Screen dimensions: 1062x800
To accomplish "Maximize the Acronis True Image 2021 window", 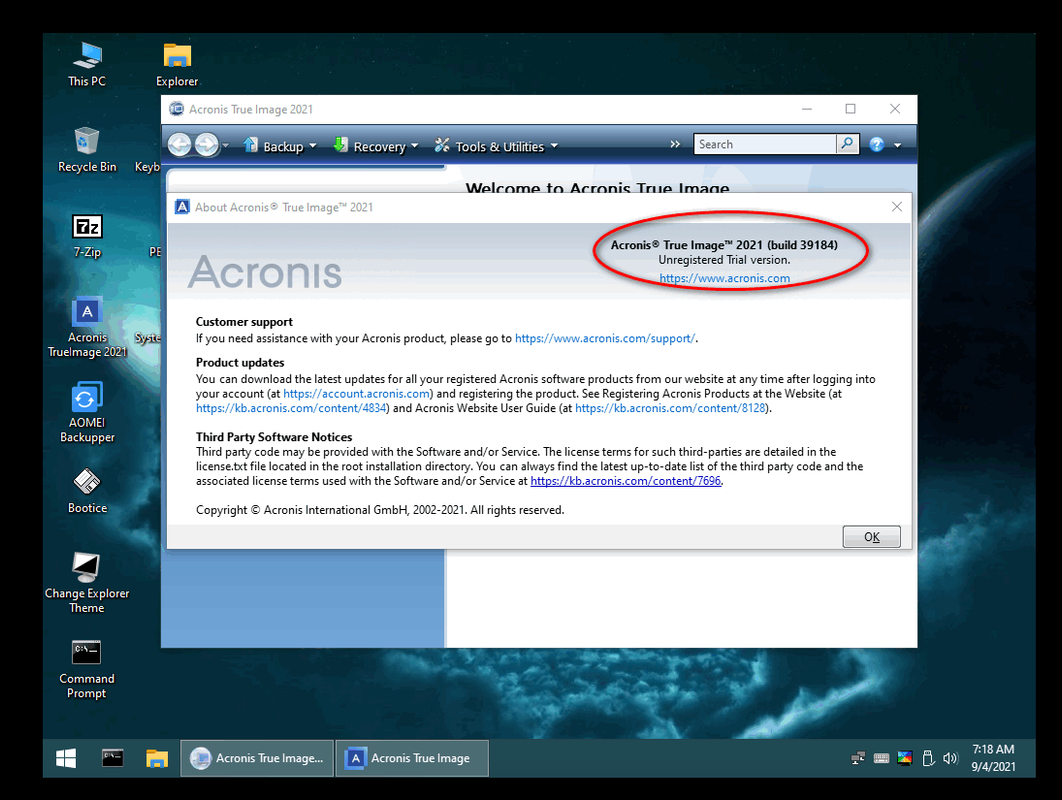I will (x=850, y=109).
